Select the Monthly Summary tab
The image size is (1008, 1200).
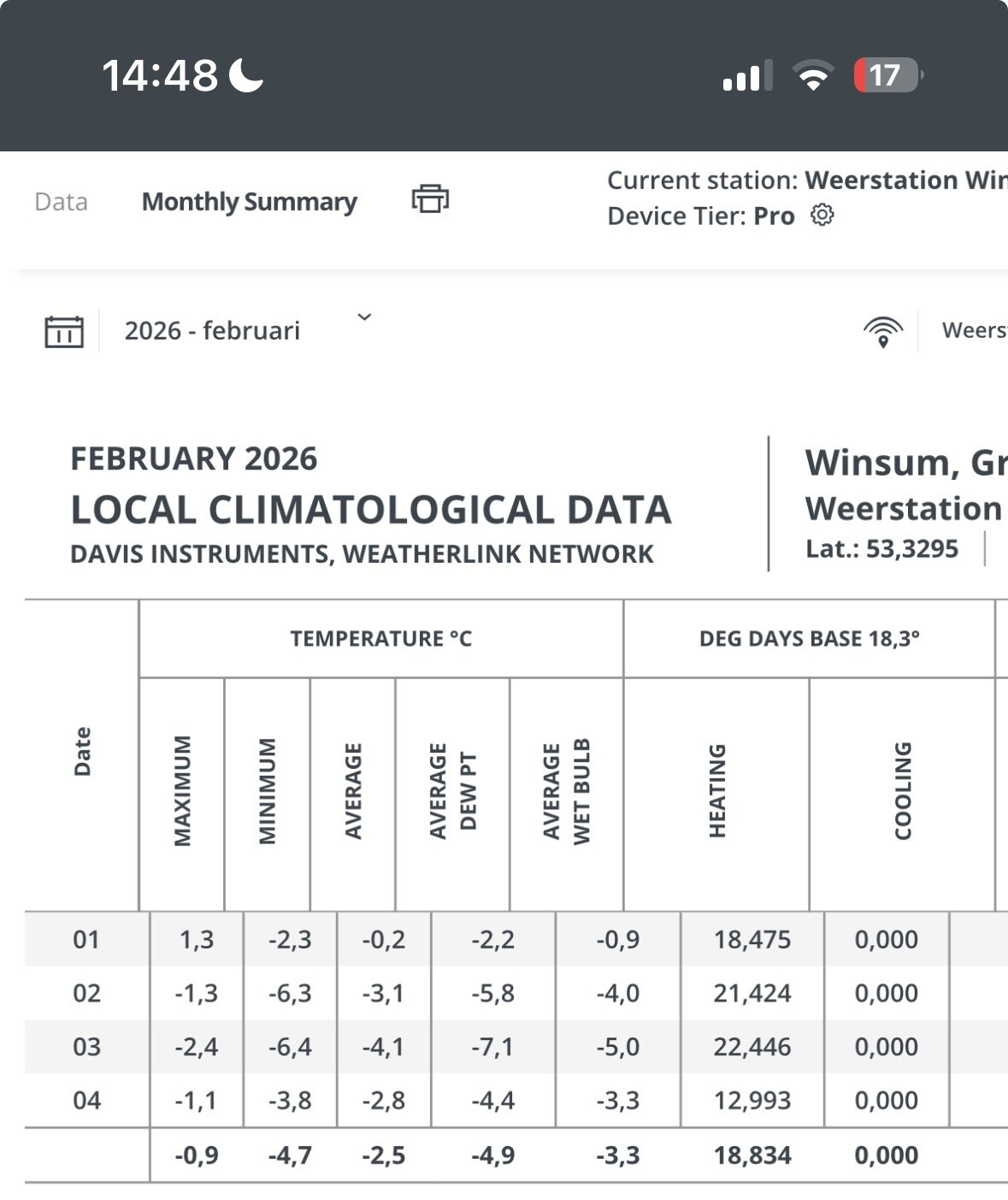[x=249, y=202]
